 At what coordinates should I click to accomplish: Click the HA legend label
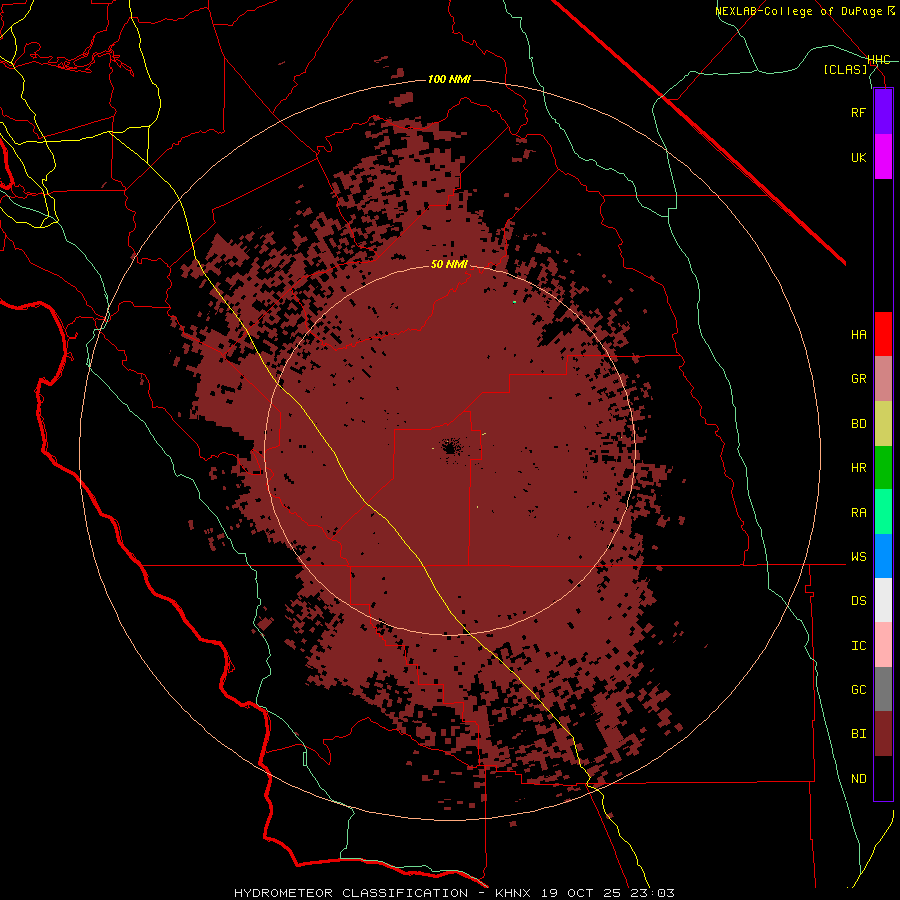point(858,335)
